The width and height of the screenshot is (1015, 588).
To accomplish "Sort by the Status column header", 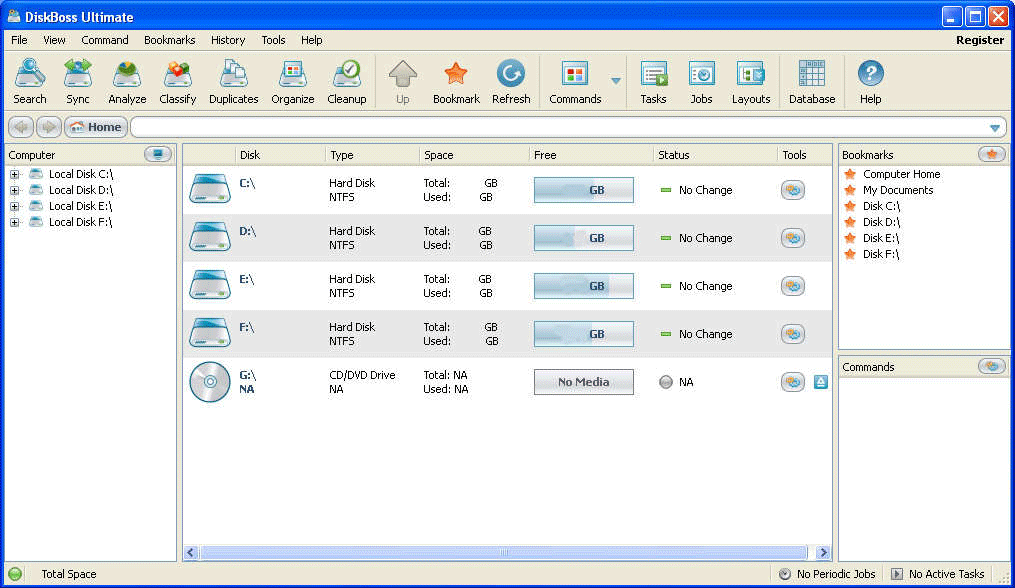I will tap(715, 155).
